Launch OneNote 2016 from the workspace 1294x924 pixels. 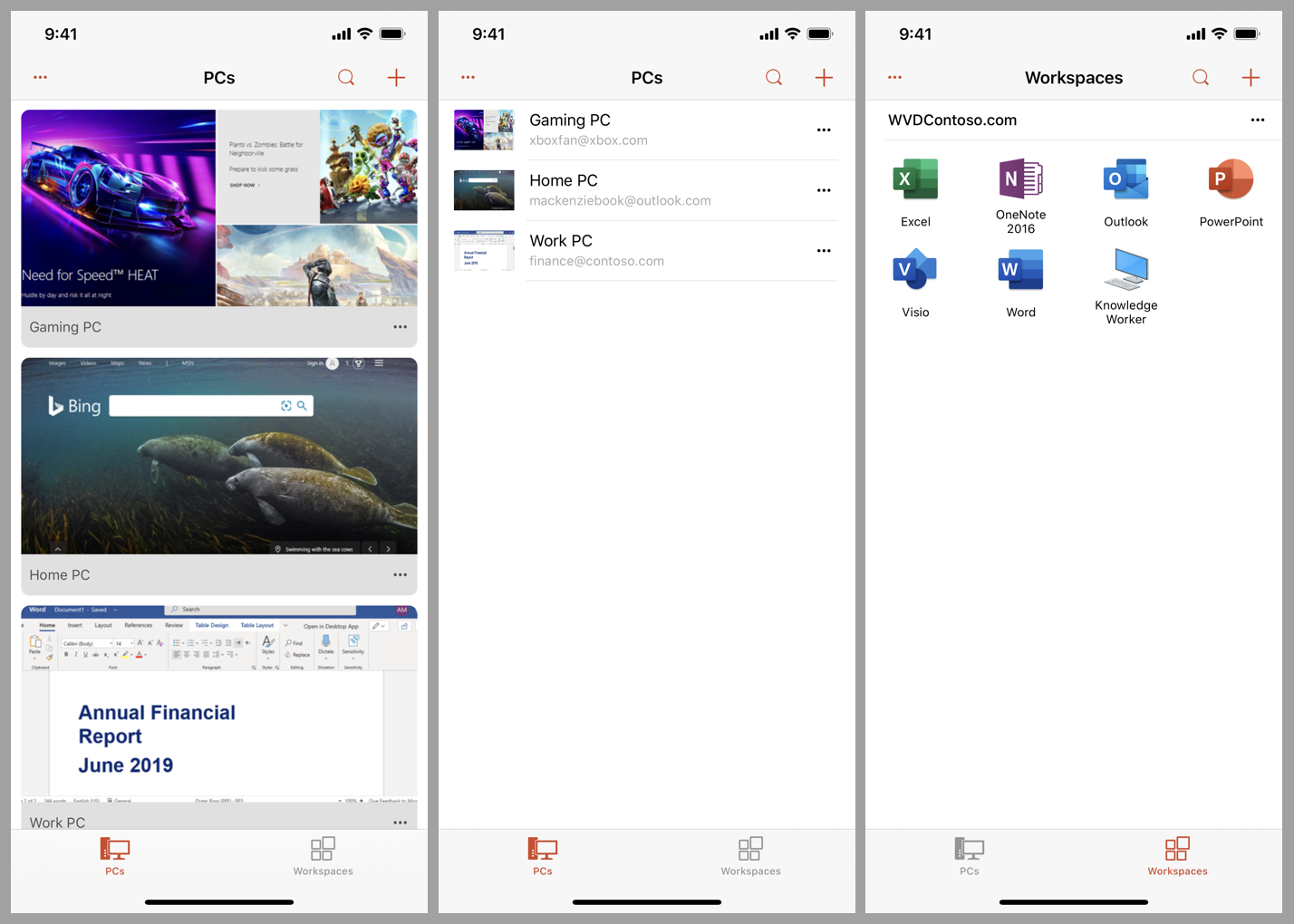(x=1020, y=179)
